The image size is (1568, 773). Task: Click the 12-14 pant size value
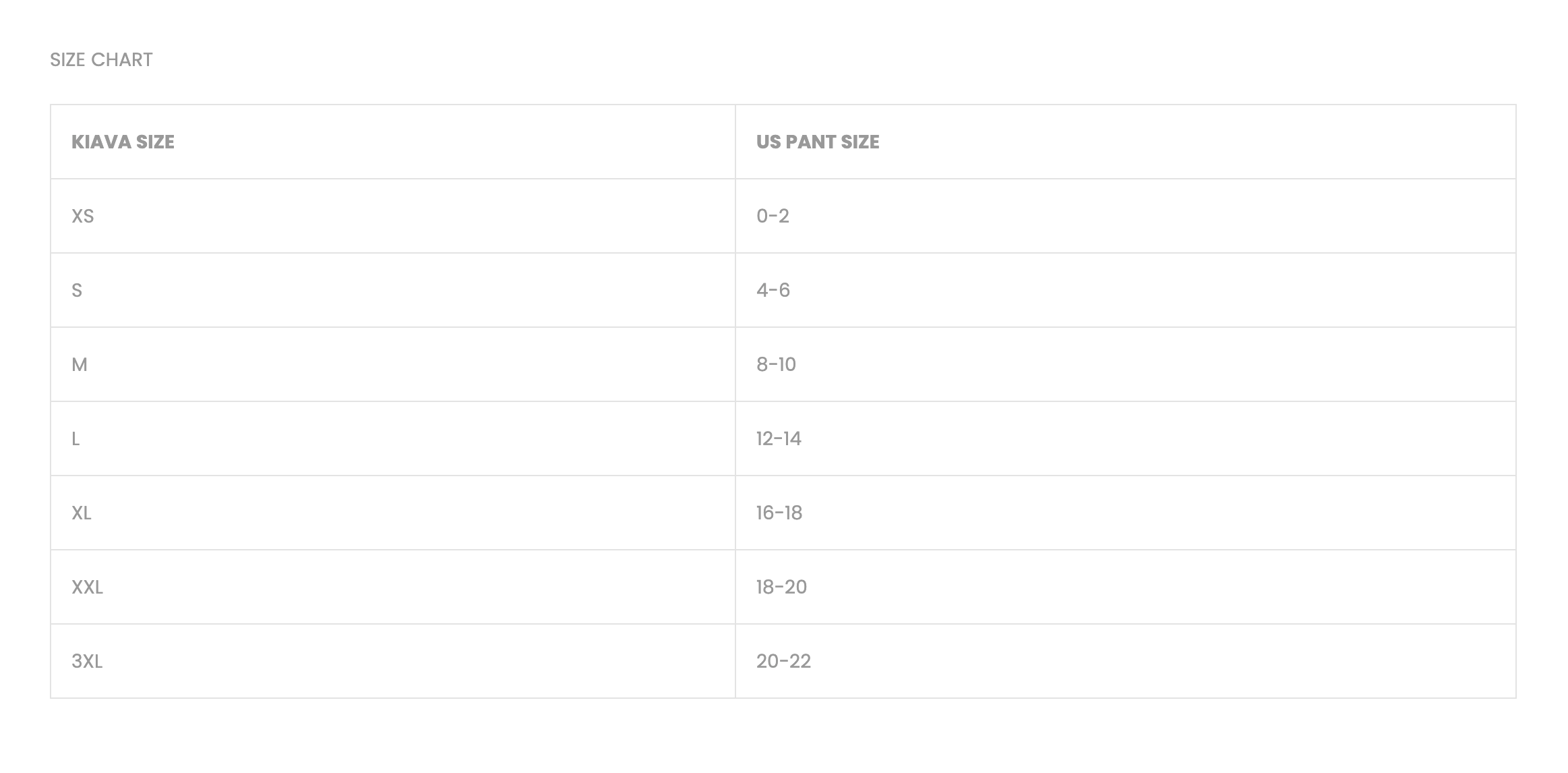(779, 438)
